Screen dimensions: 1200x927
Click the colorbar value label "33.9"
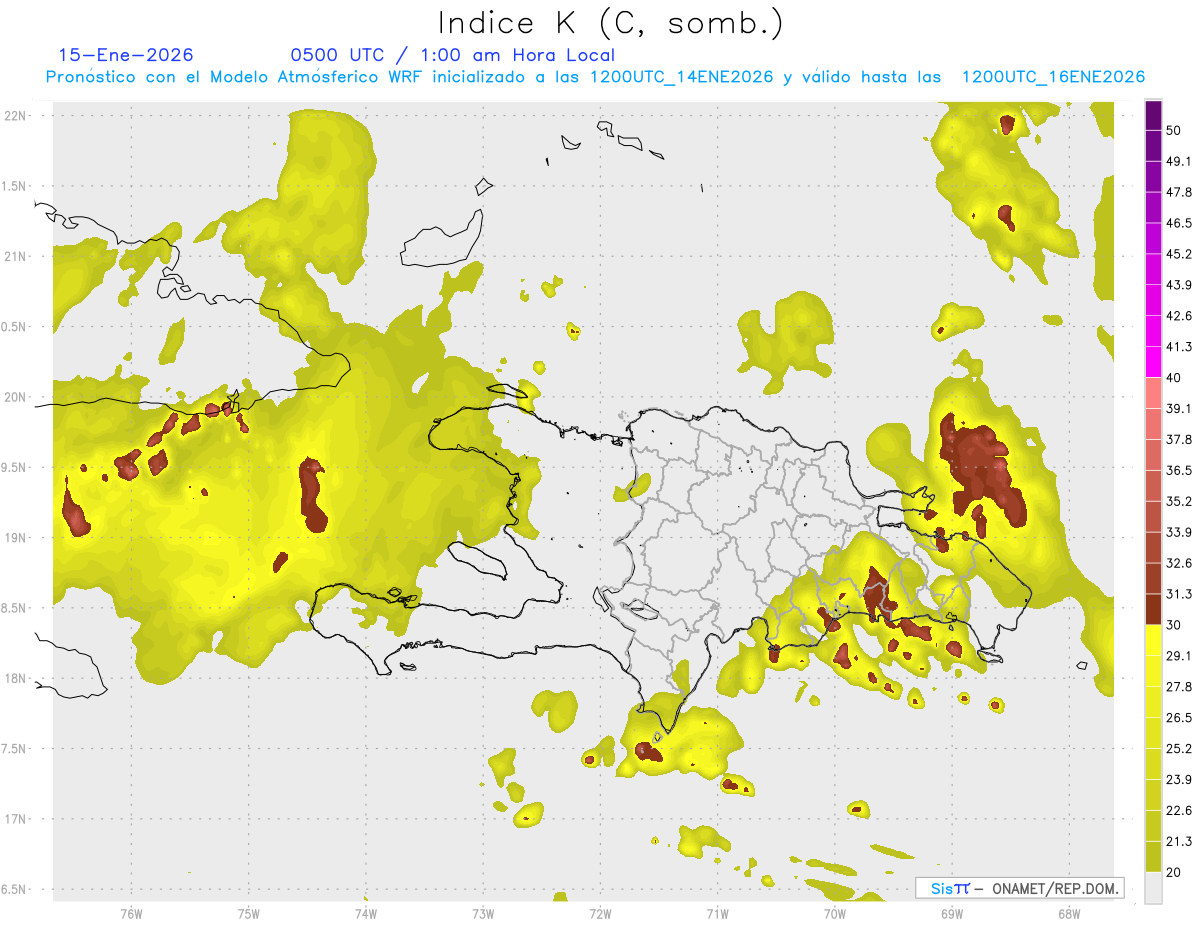tap(1179, 533)
